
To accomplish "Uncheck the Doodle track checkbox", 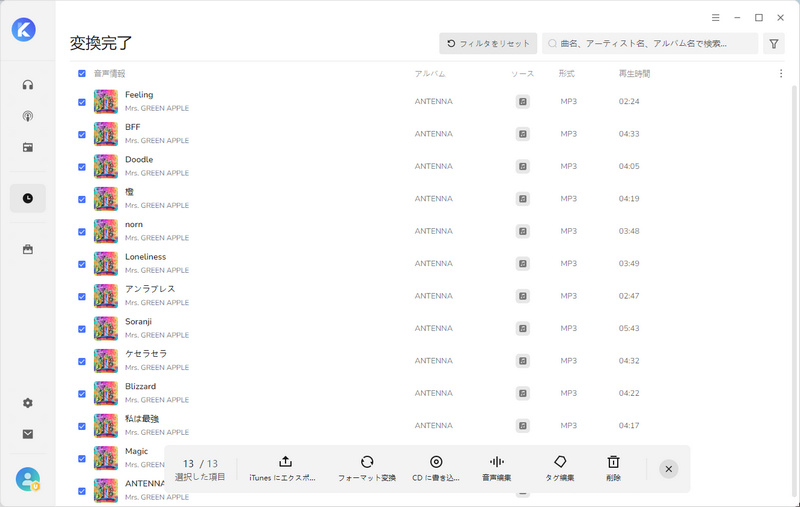I will [x=82, y=167].
